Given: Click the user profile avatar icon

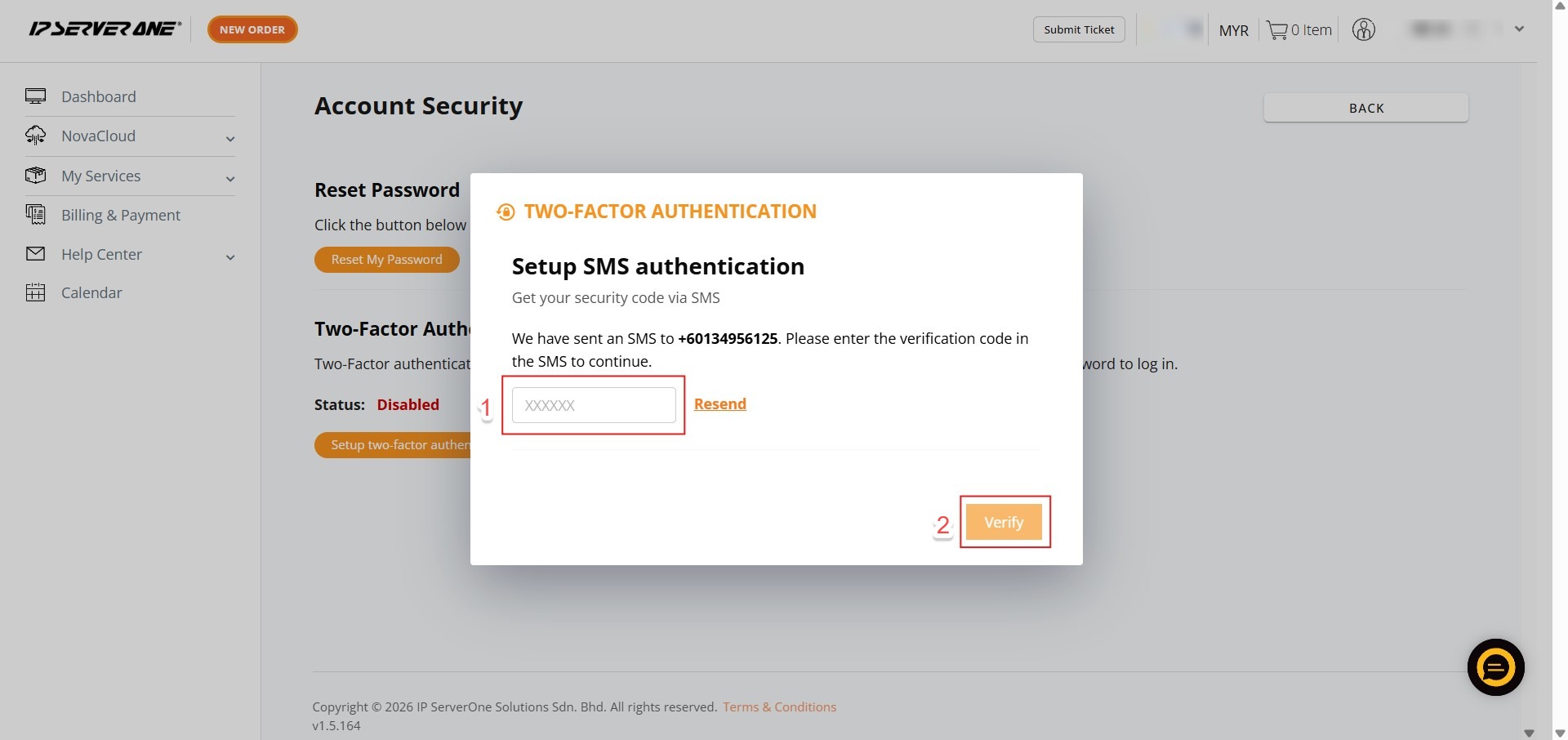Looking at the screenshot, I should tap(1363, 30).
